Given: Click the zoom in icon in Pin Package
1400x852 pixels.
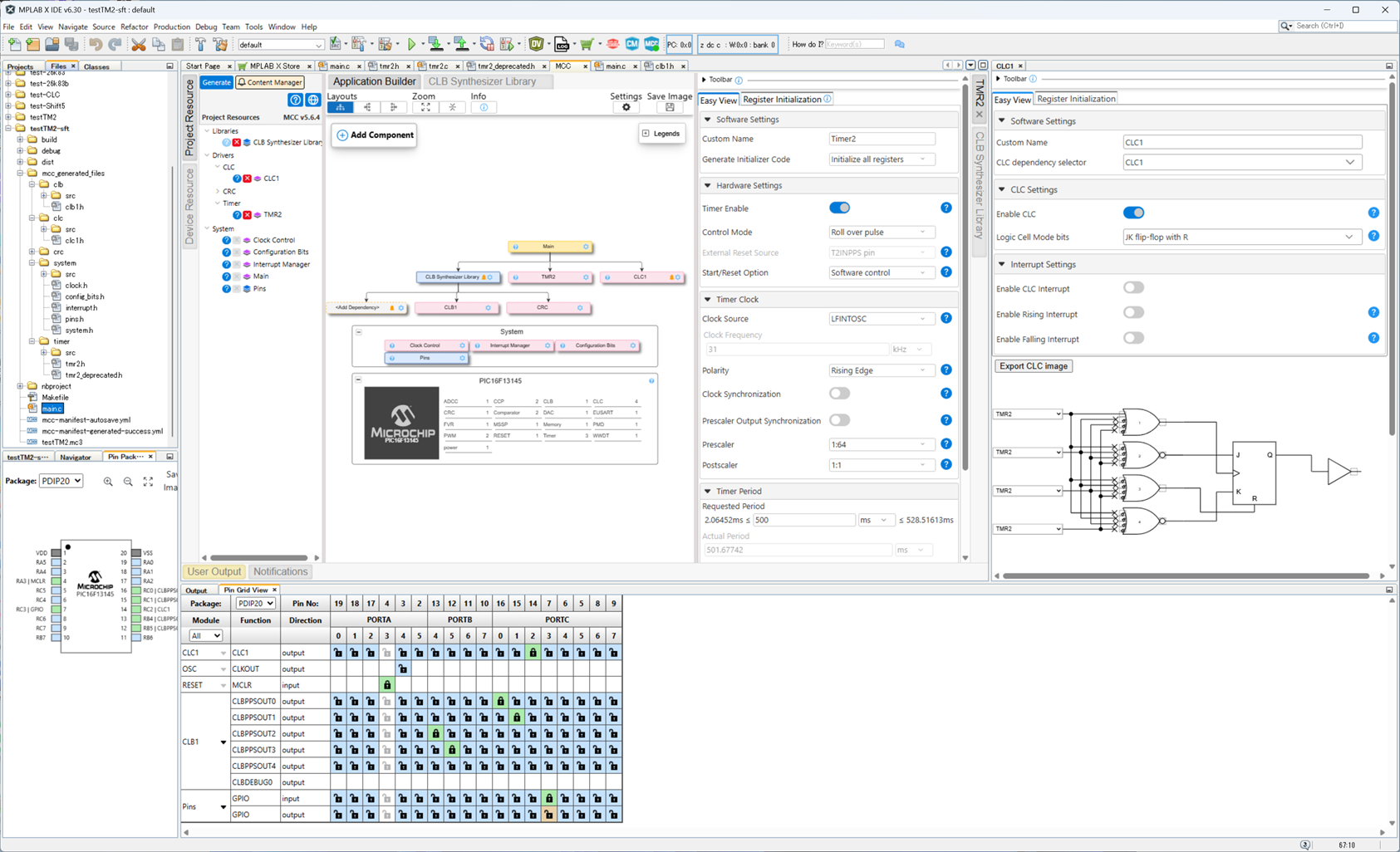Looking at the screenshot, I should tap(108, 482).
